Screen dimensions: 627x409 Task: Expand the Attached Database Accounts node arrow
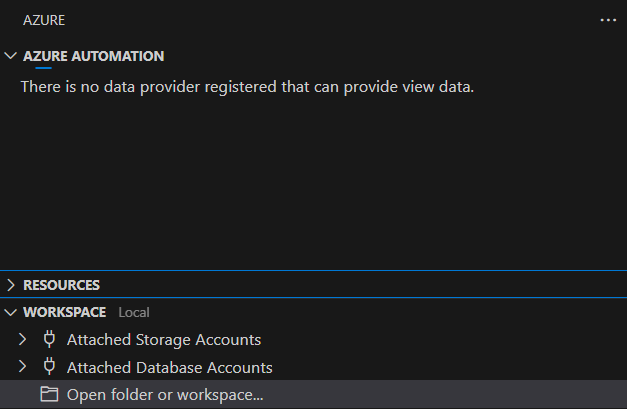click(x=22, y=367)
